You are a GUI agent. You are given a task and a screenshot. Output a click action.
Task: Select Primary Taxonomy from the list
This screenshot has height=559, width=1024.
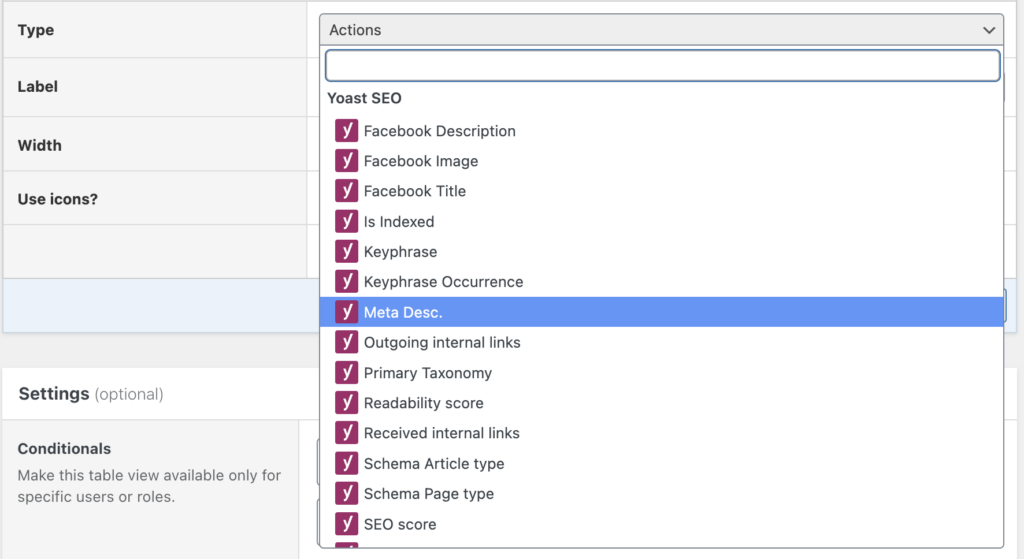[661, 372]
